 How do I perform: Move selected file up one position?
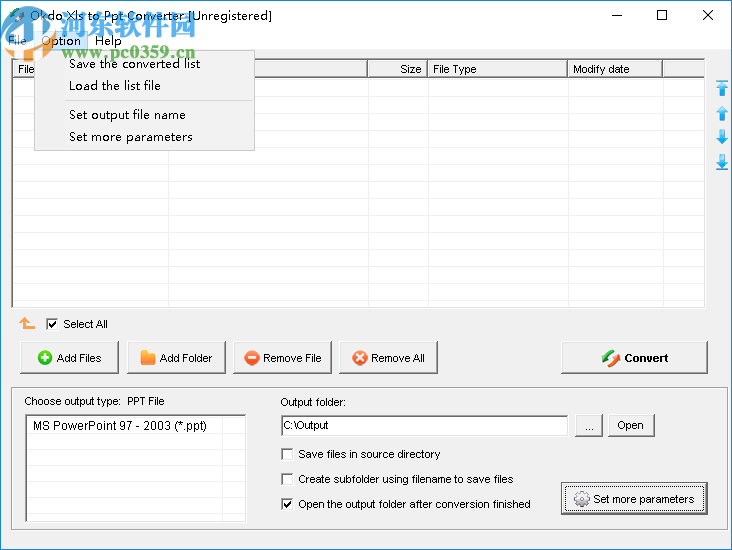tap(722, 113)
